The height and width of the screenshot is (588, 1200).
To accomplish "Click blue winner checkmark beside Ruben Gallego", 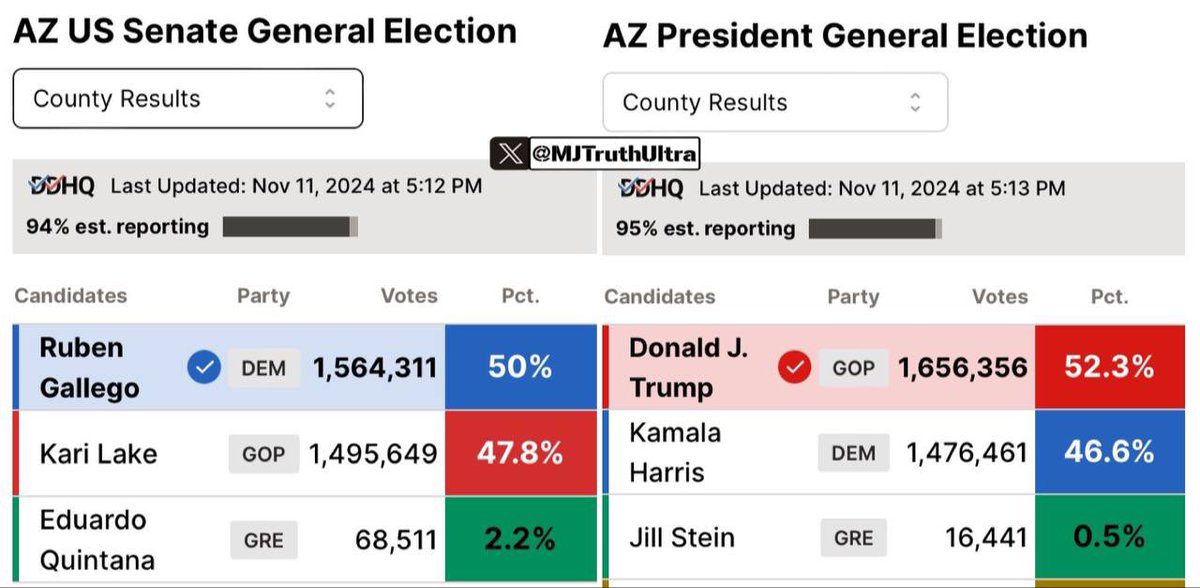I will click(203, 368).
